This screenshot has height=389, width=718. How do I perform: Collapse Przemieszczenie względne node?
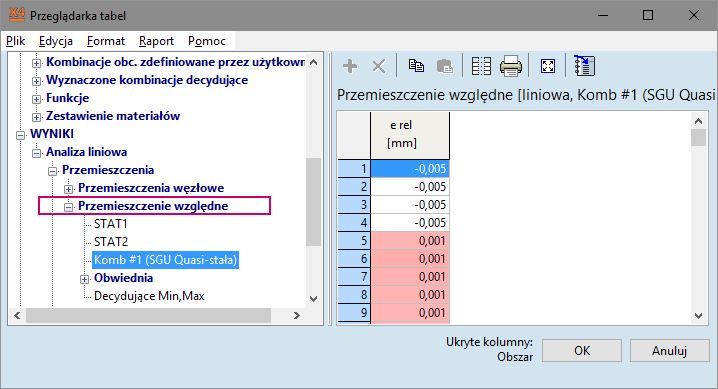click(68, 207)
